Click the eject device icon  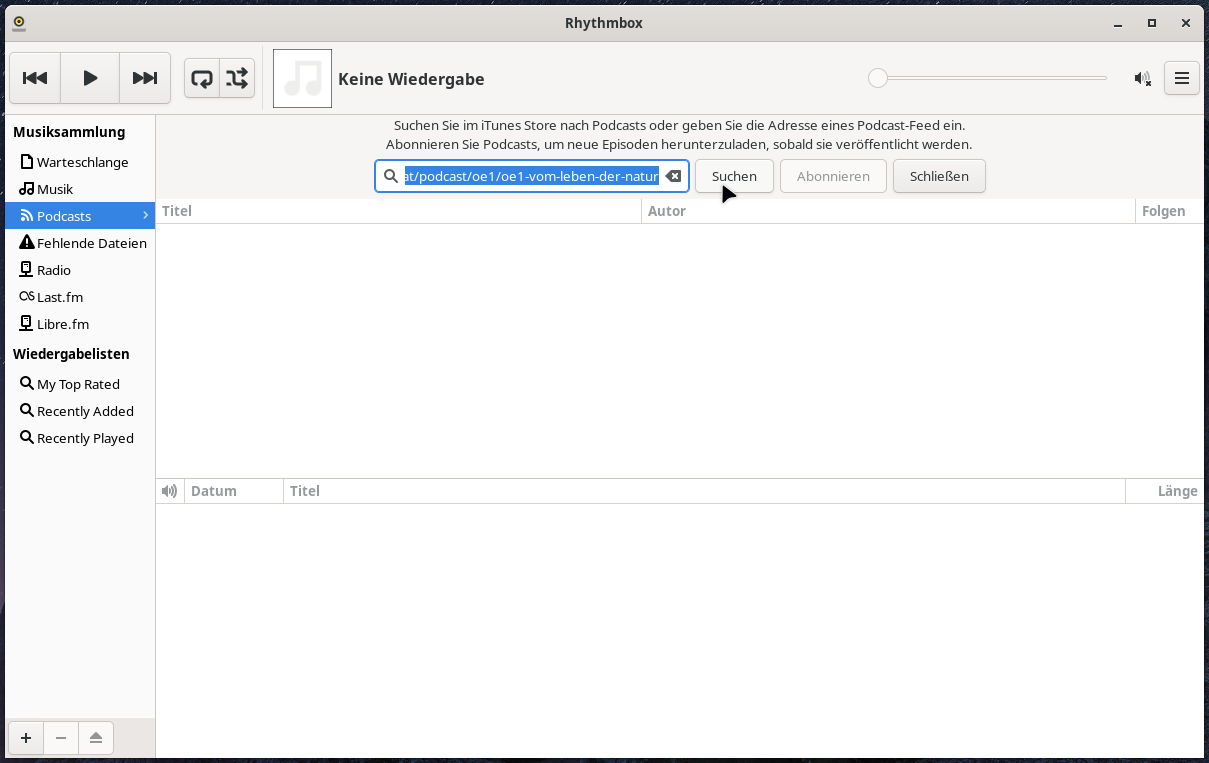point(96,738)
